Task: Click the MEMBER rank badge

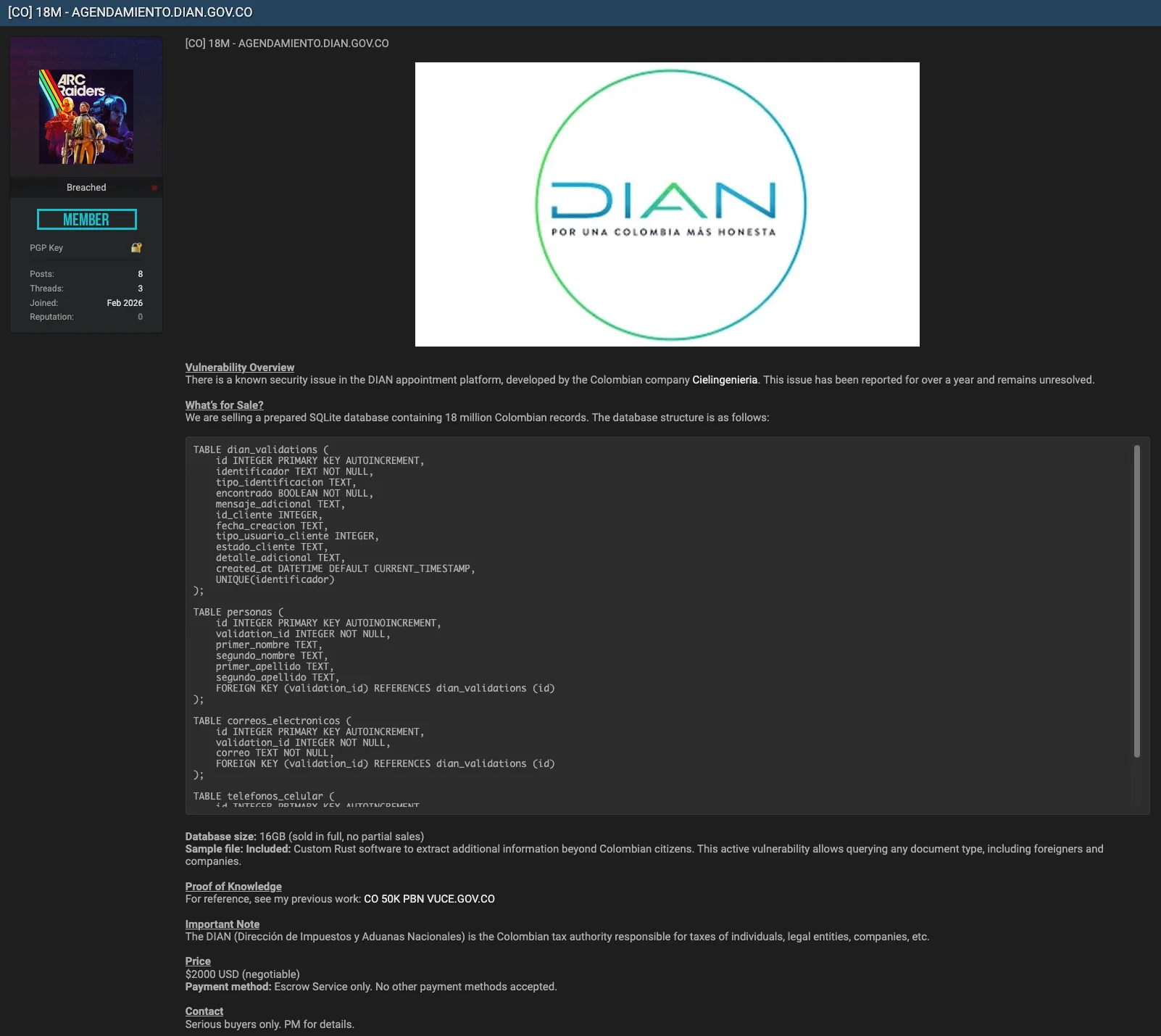Action: [86, 219]
